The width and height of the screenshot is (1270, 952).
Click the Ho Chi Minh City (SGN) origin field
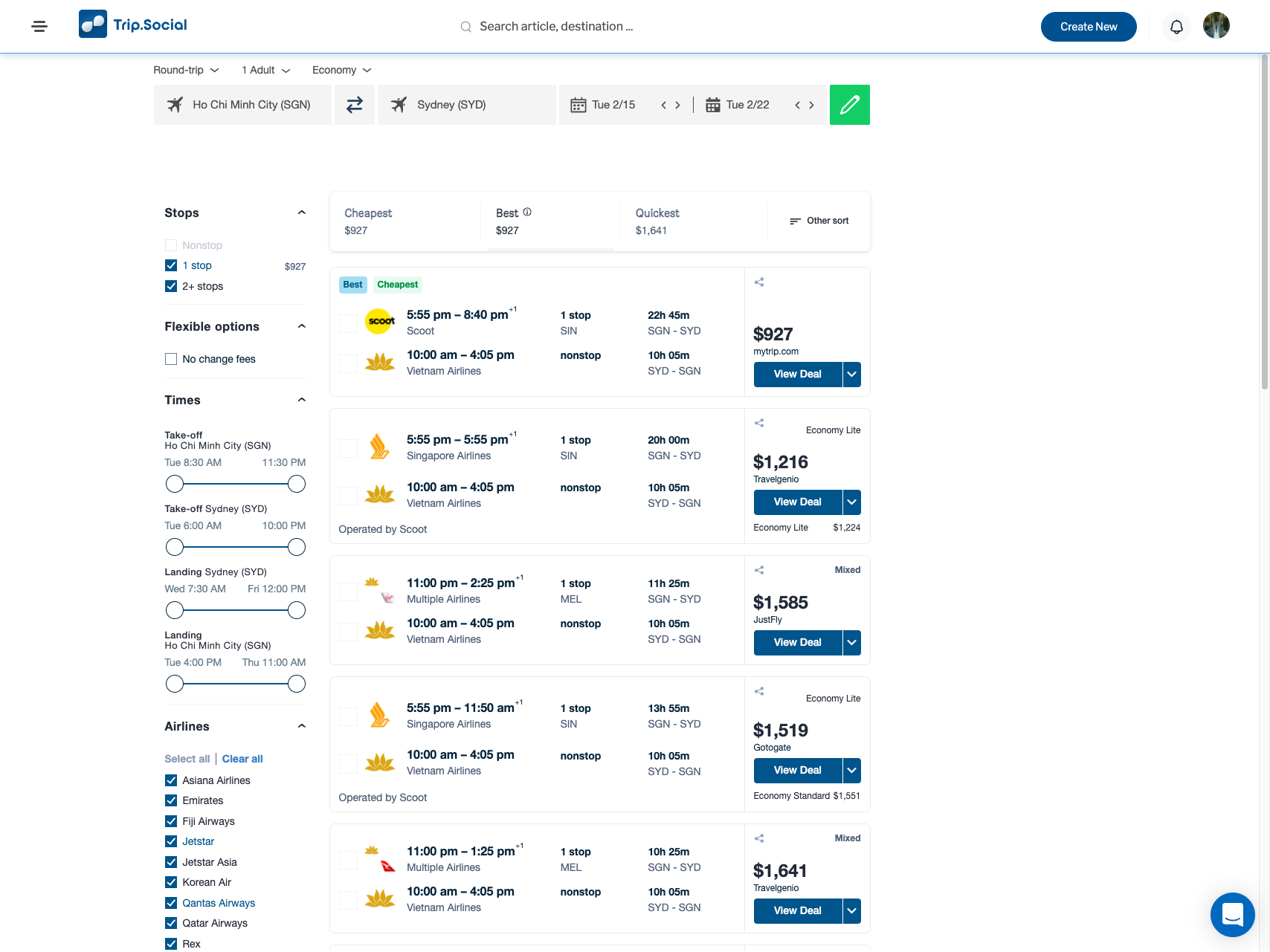coord(242,105)
